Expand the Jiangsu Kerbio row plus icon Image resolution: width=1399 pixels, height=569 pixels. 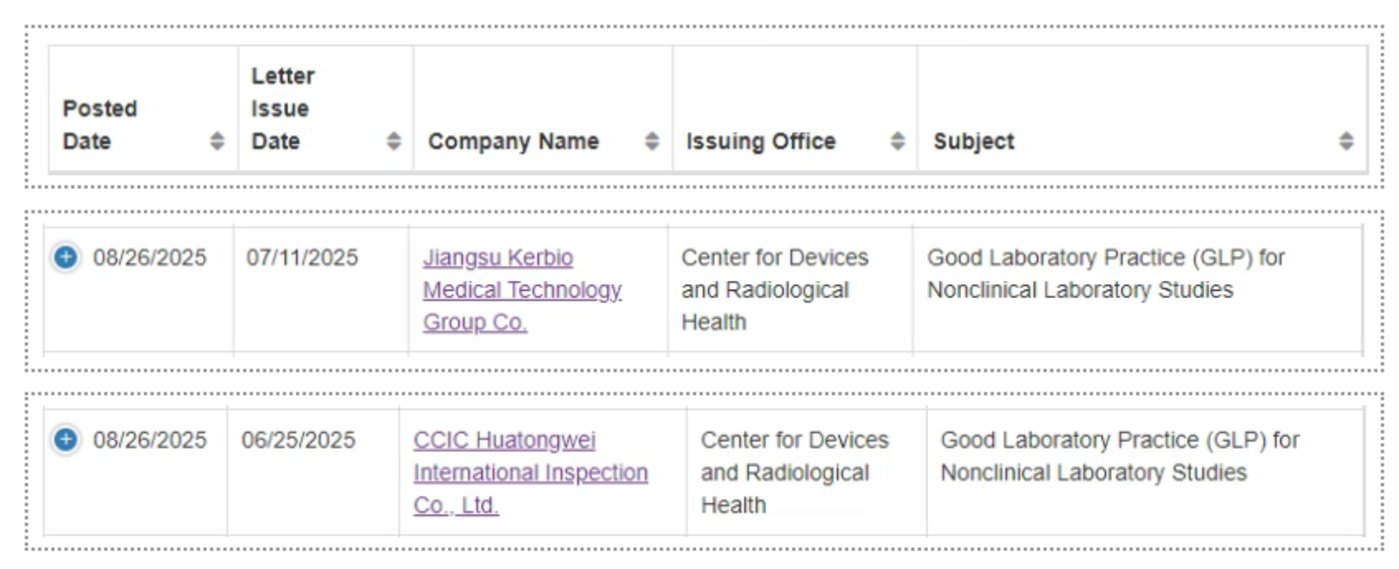click(x=65, y=258)
